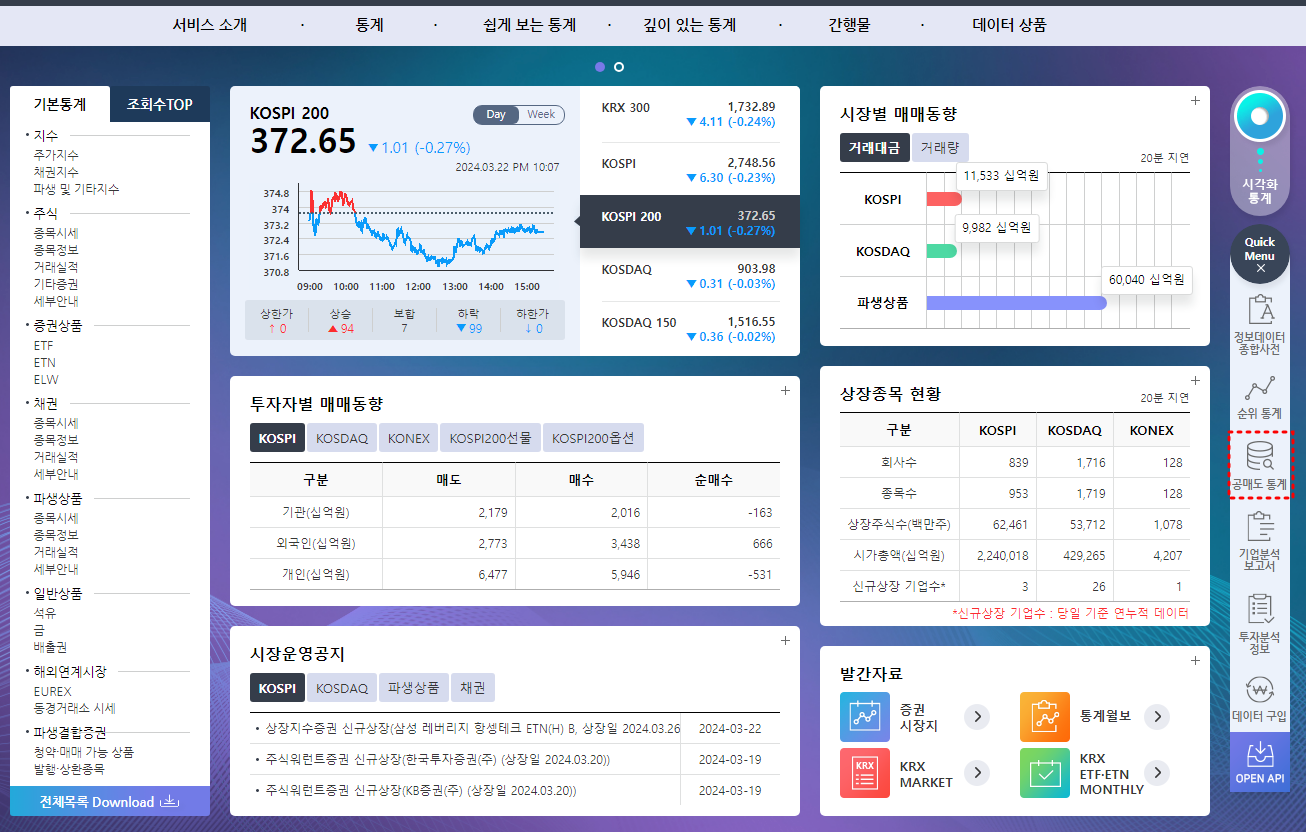The image size is (1306, 832).
Task: Expand 시장운영공지 panel with plus icon
Action: [x=785, y=641]
